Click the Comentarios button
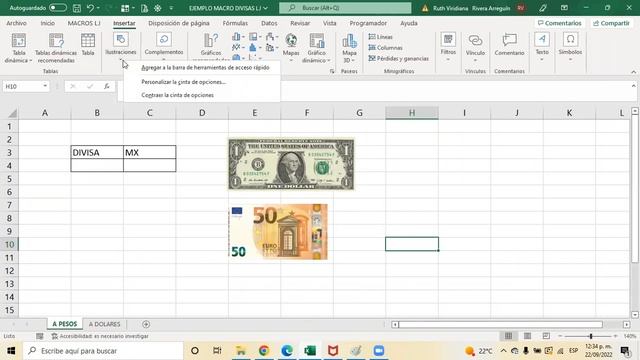640x360 pixels. [x=559, y=23]
